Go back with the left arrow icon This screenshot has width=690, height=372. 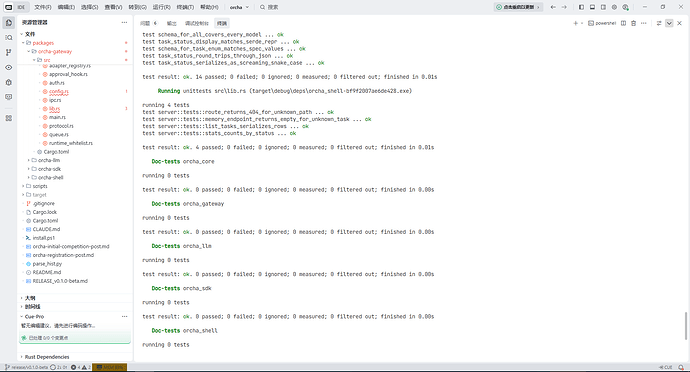[x=553, y=7]
